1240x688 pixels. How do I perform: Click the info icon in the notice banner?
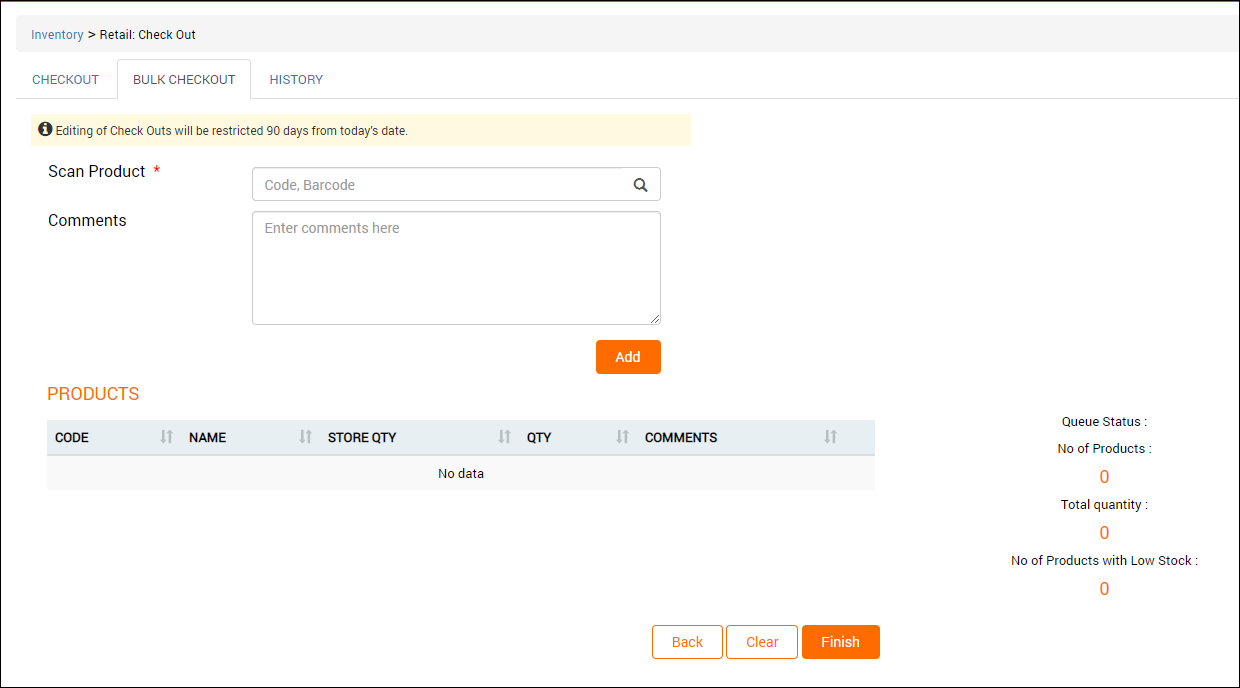(45, 130)
